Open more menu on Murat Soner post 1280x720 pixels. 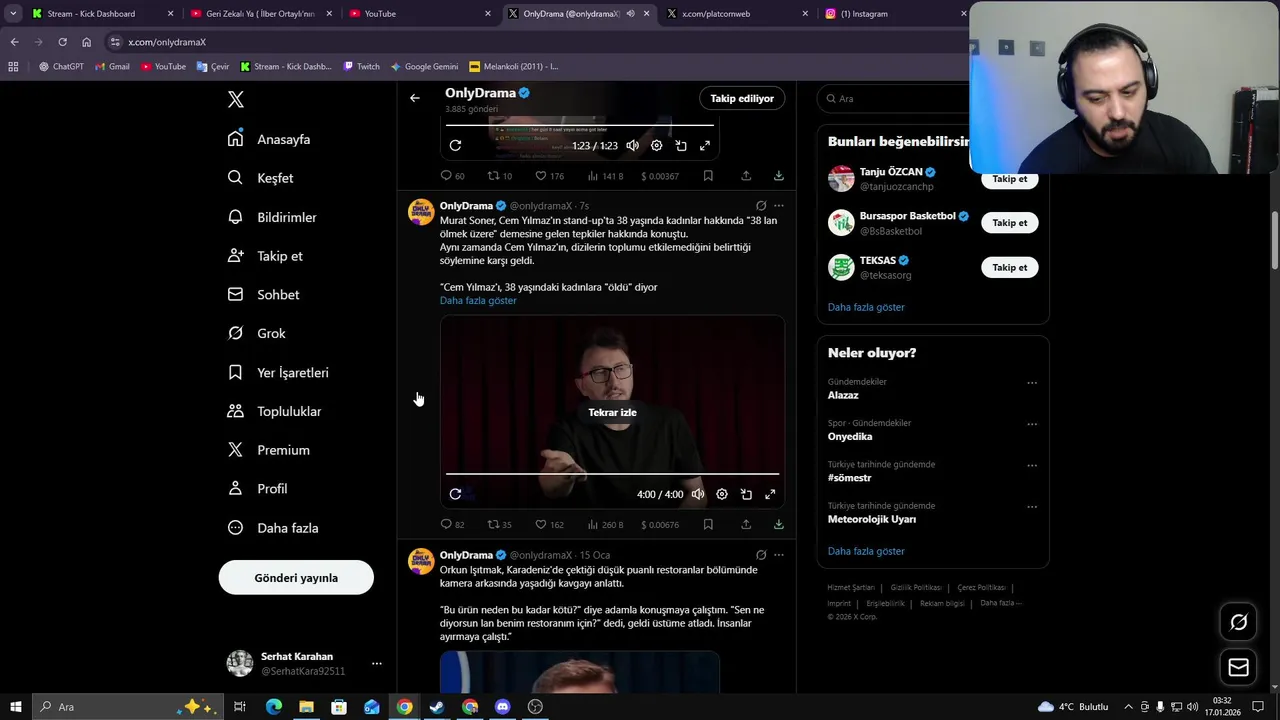[779, 206]
